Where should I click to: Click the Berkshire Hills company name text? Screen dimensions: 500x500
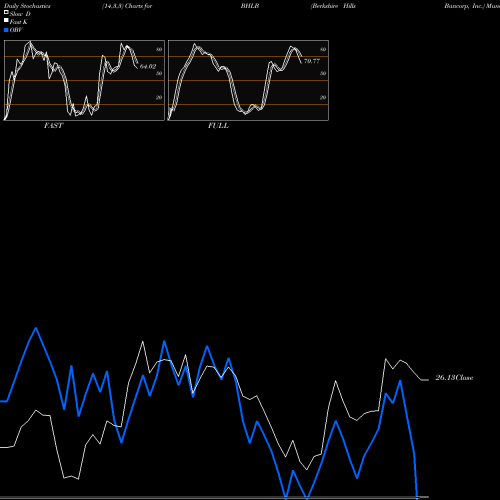333,6
